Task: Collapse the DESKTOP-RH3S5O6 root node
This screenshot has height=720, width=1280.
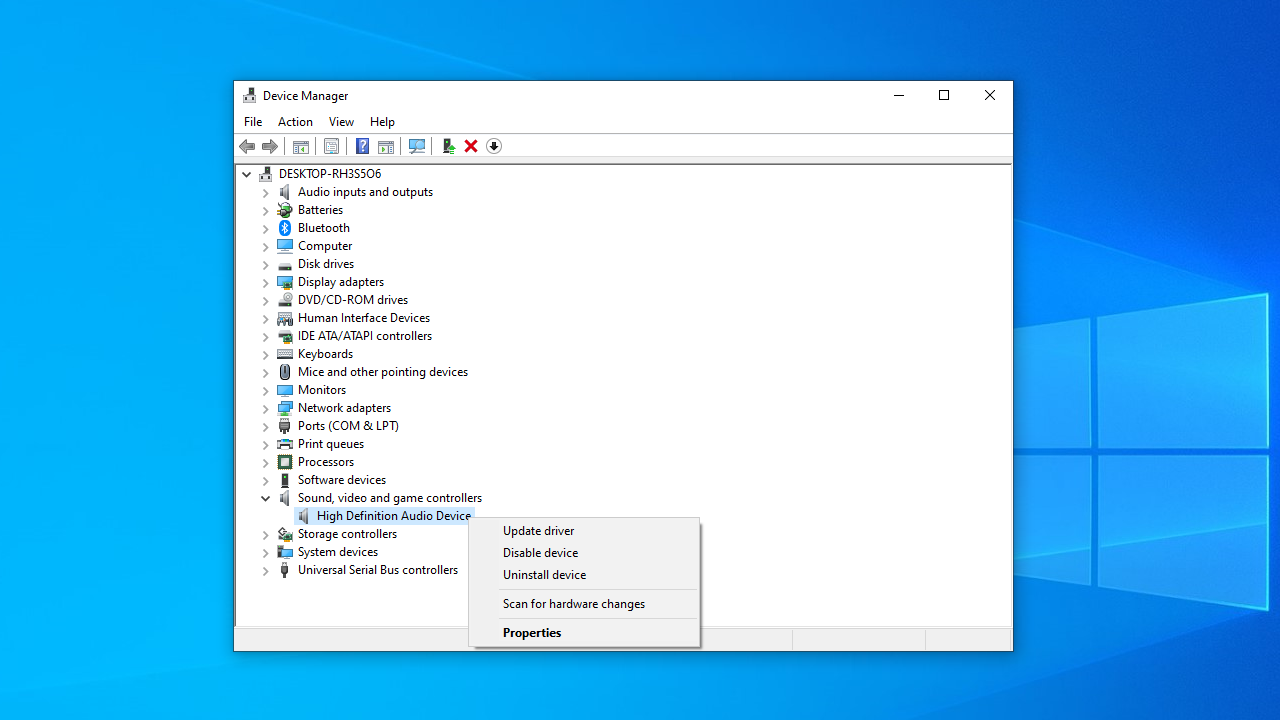Action: (x=247, y=174)
